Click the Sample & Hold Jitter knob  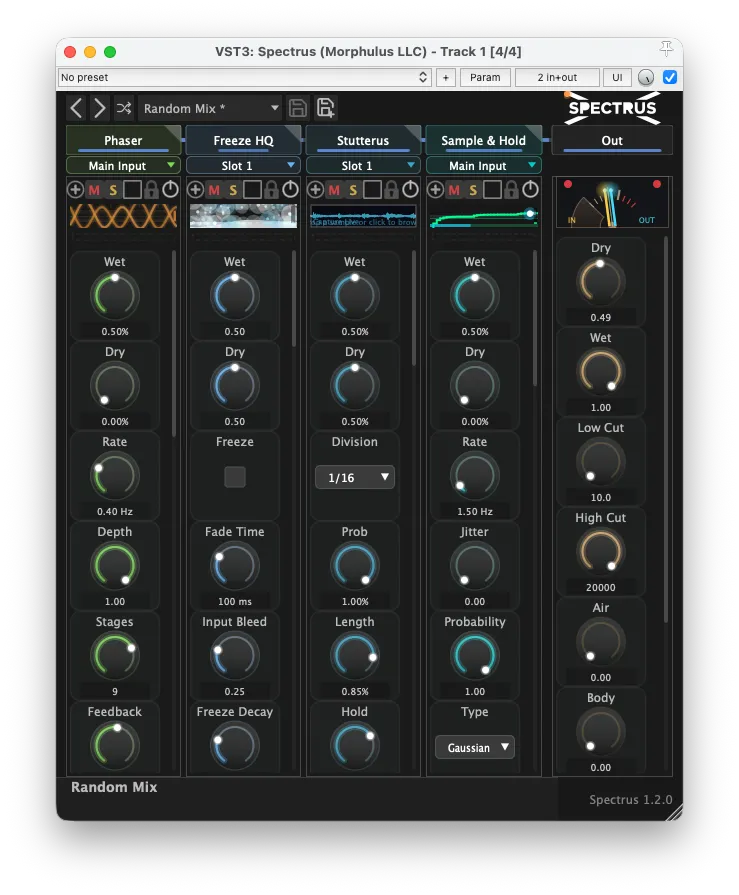pyautogui.click(x=475, y=566)
